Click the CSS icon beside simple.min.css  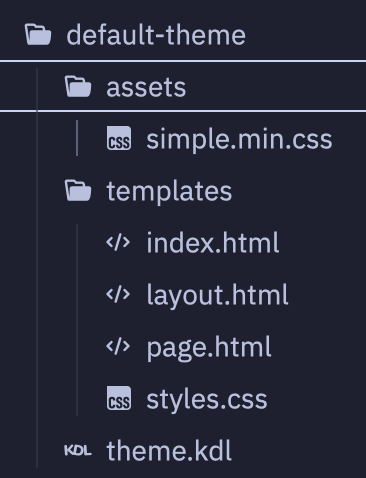(119, 138)
